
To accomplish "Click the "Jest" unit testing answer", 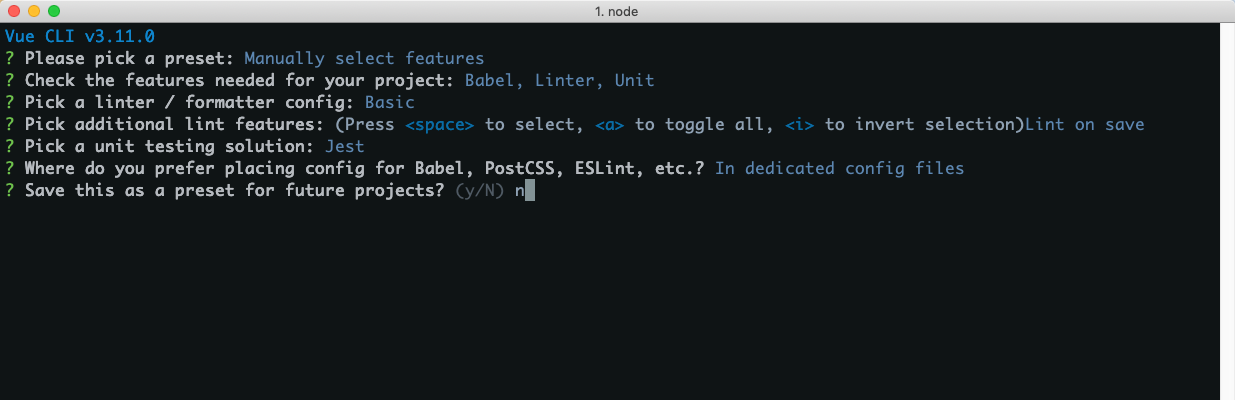I will pyautogui.click(x=344, y=146).
